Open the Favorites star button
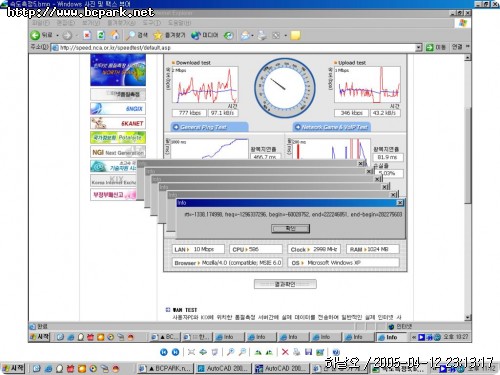 (169, 35)
